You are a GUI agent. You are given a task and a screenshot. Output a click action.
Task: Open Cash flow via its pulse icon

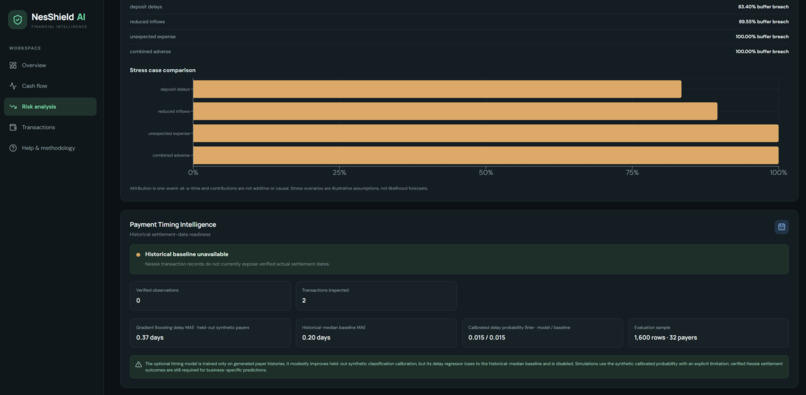[13, 86]
